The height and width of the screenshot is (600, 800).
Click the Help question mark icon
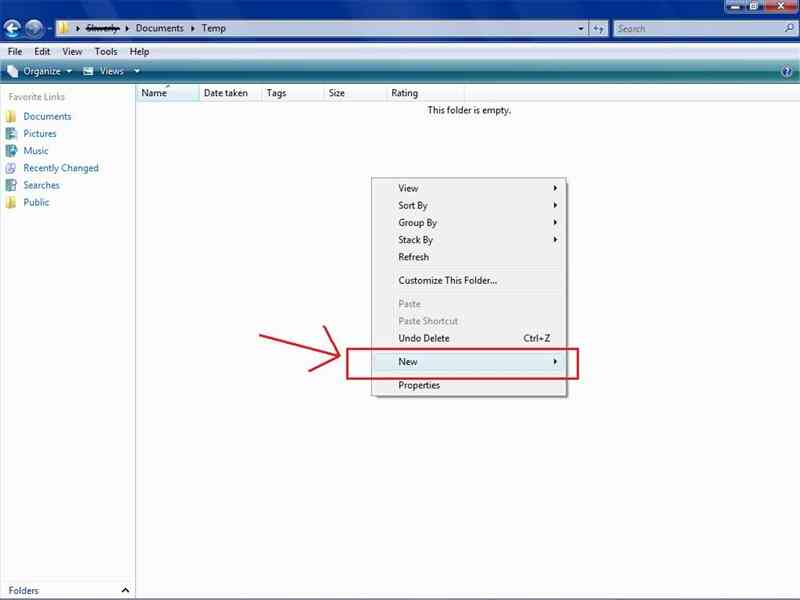point(786,72)
